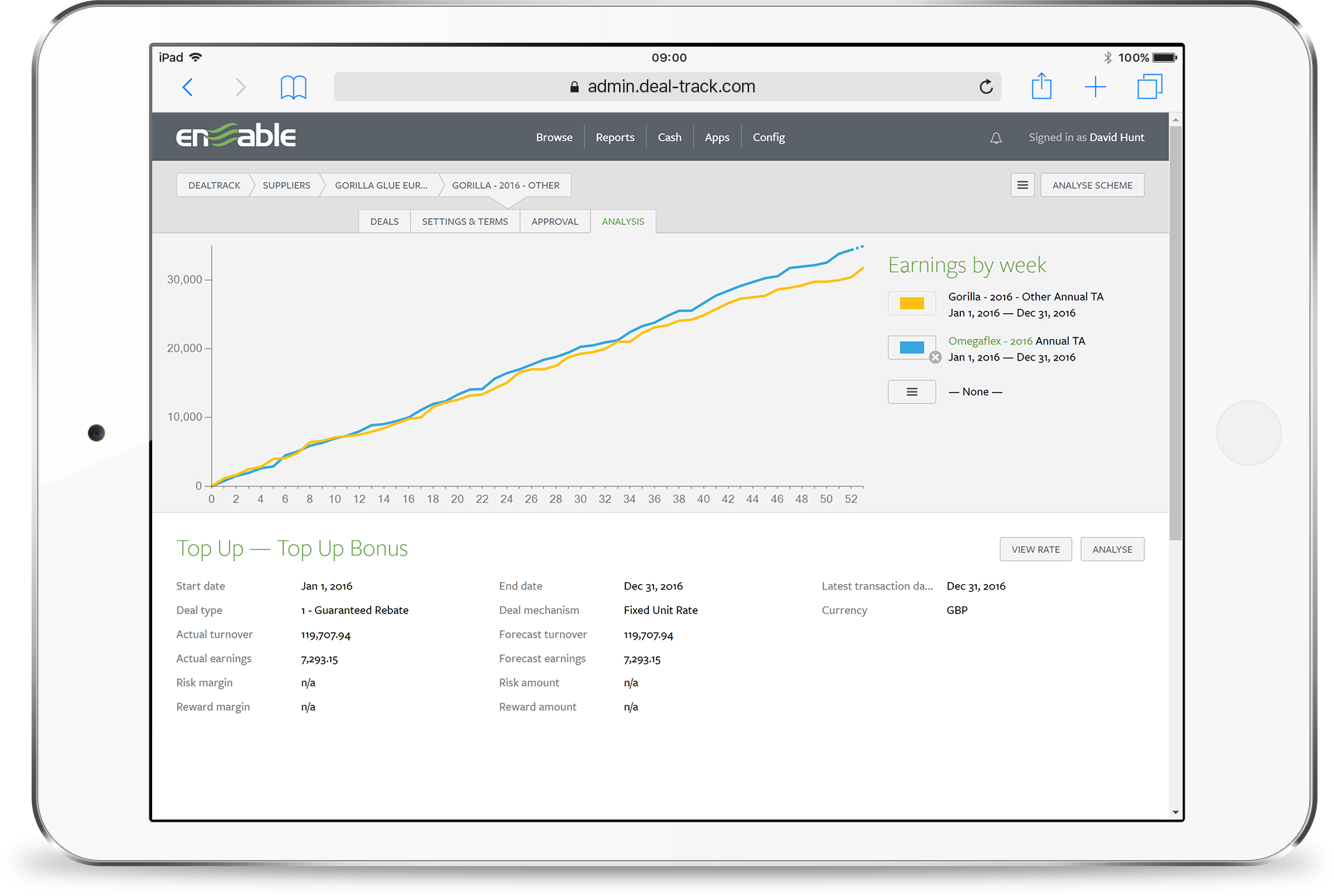The width and height of the screenshot is (1334, 896).
Task: Click the yellow Gorilla series color swatch
Action: [912, 304]
